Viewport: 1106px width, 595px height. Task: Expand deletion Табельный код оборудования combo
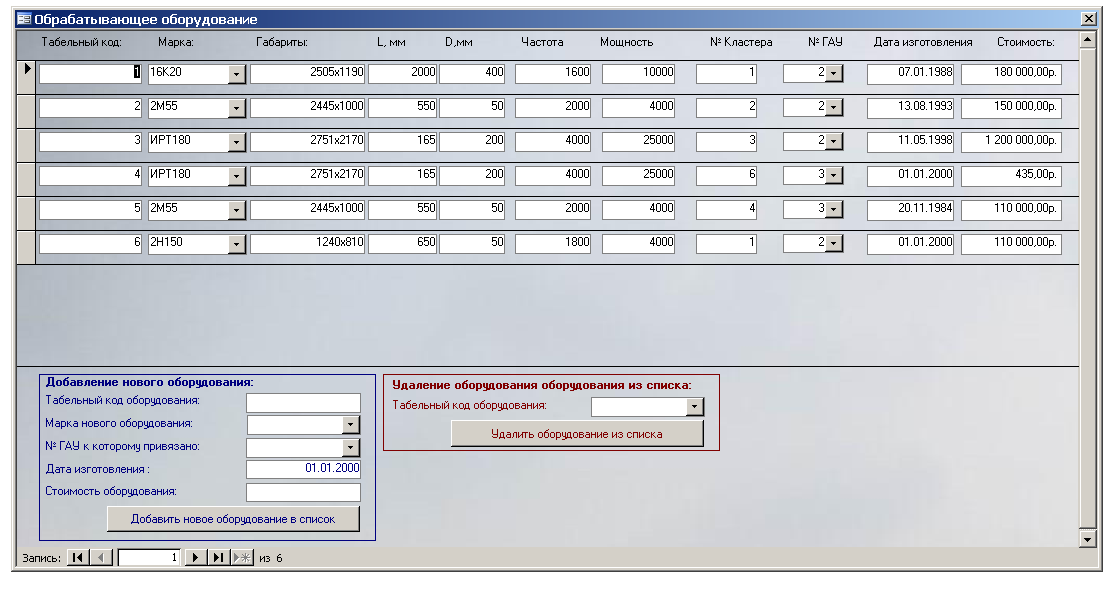click(x=695, y=407)
